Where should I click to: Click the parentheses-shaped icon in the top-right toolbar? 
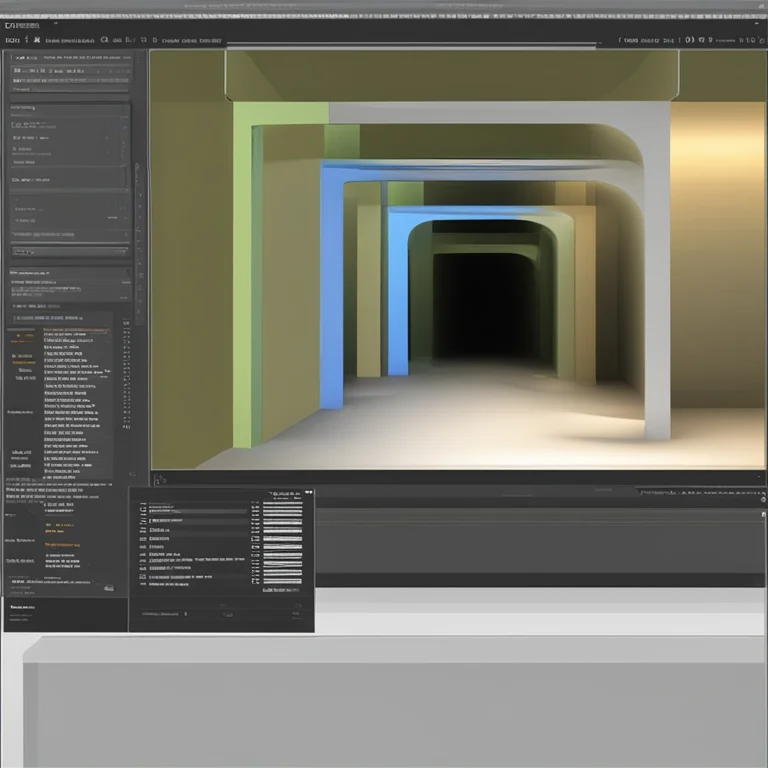point(690,40)
